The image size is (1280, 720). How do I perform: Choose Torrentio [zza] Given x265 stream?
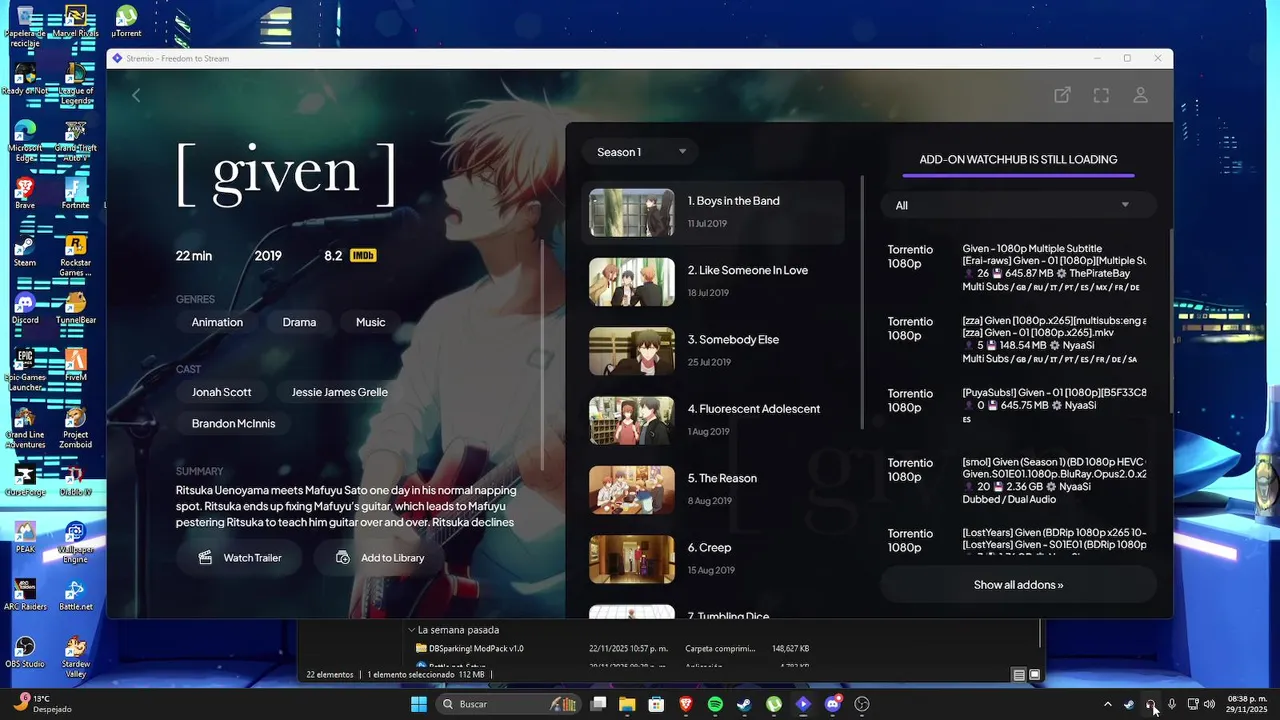tap(1018, 340)
